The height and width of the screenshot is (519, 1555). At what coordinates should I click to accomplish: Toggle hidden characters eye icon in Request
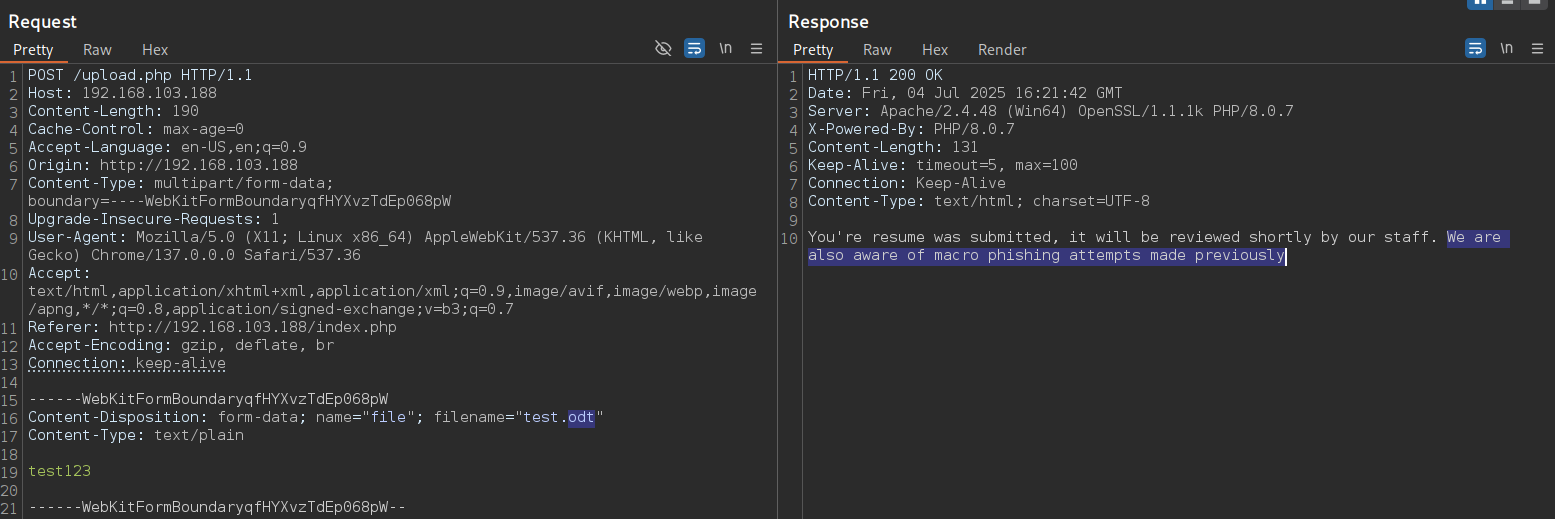pyautogui.click(x=662, y=48)
